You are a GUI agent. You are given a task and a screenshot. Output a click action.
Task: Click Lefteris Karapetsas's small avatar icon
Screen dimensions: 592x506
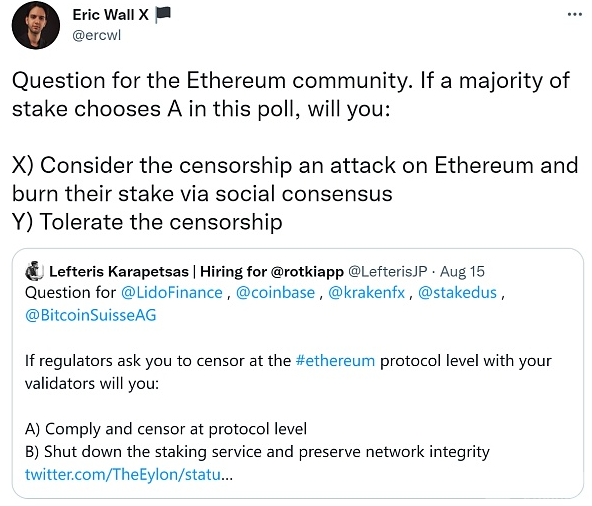click(34, 271)
